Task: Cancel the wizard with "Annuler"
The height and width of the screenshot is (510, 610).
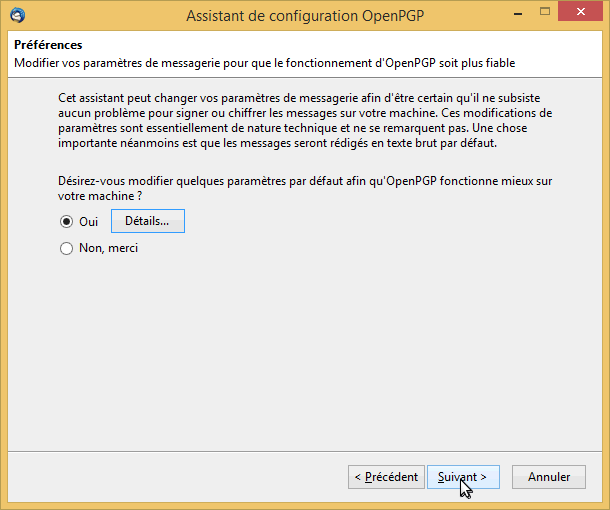Action: 549,477
